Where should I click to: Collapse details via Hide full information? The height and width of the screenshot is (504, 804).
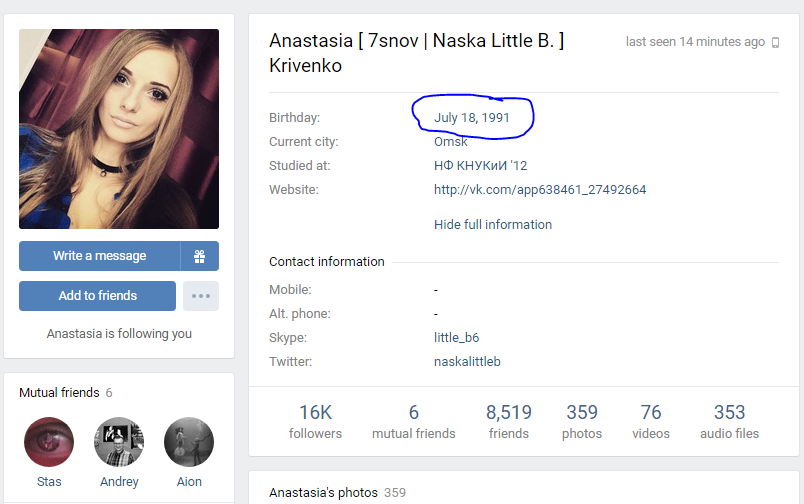[x=493, y=225]
